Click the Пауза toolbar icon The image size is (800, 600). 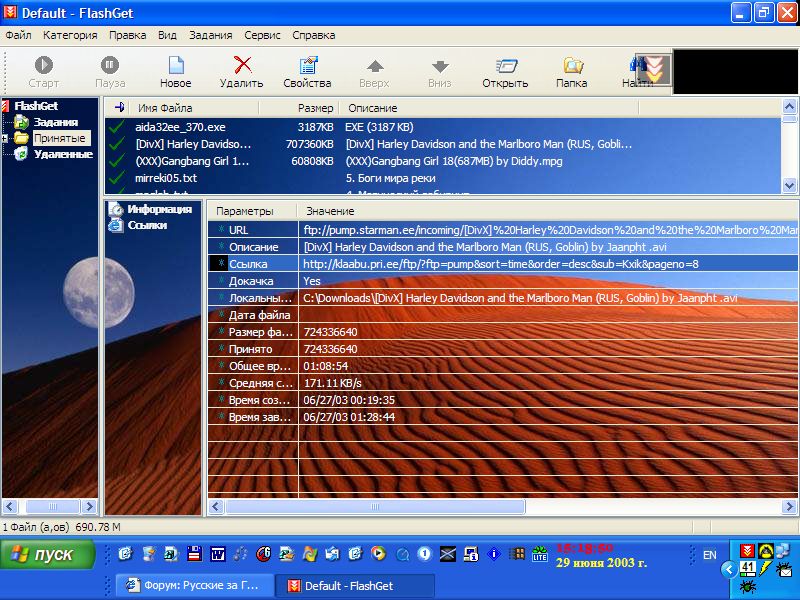(110, 66)
